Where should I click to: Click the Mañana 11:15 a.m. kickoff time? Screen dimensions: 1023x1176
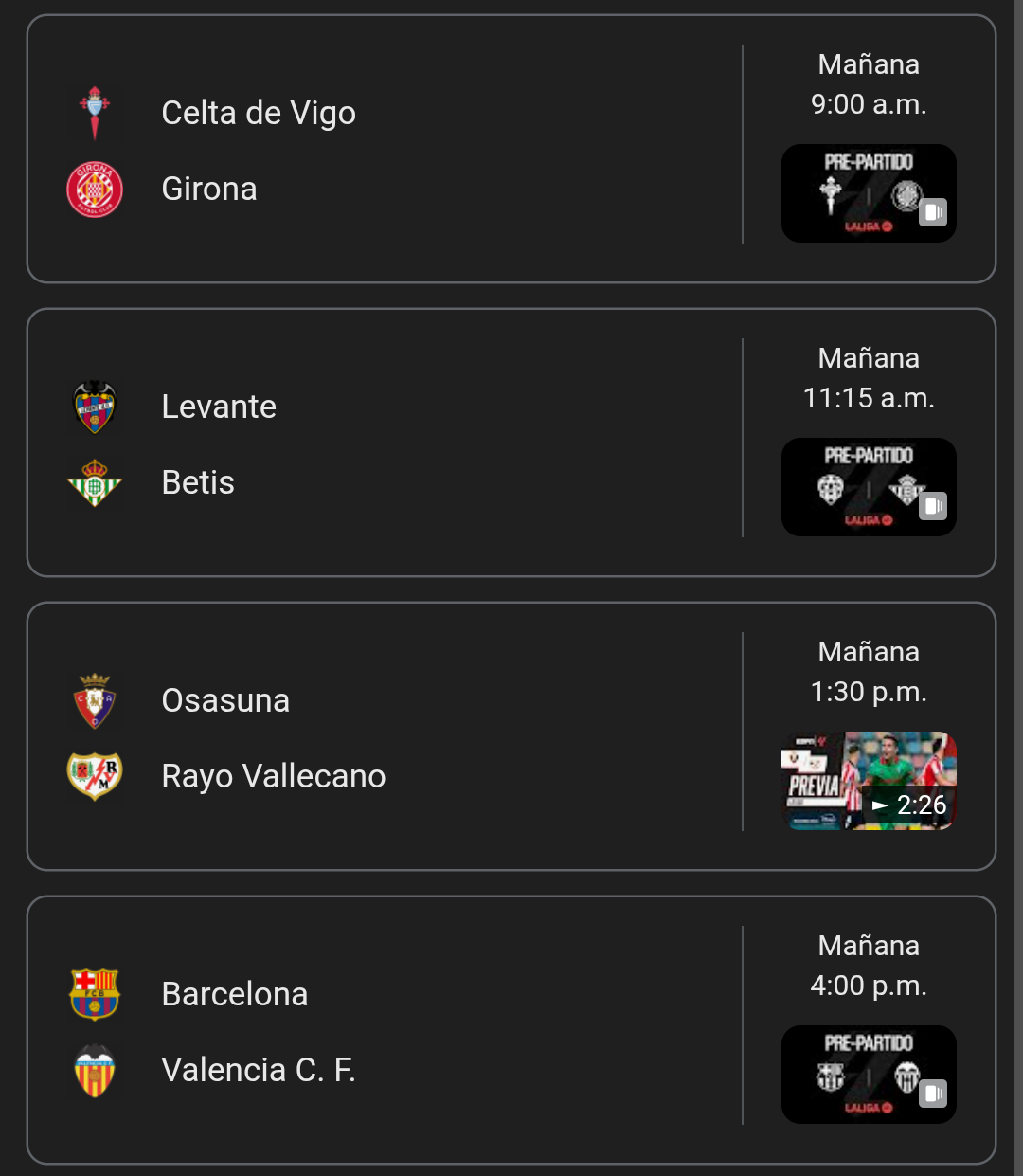869,378
